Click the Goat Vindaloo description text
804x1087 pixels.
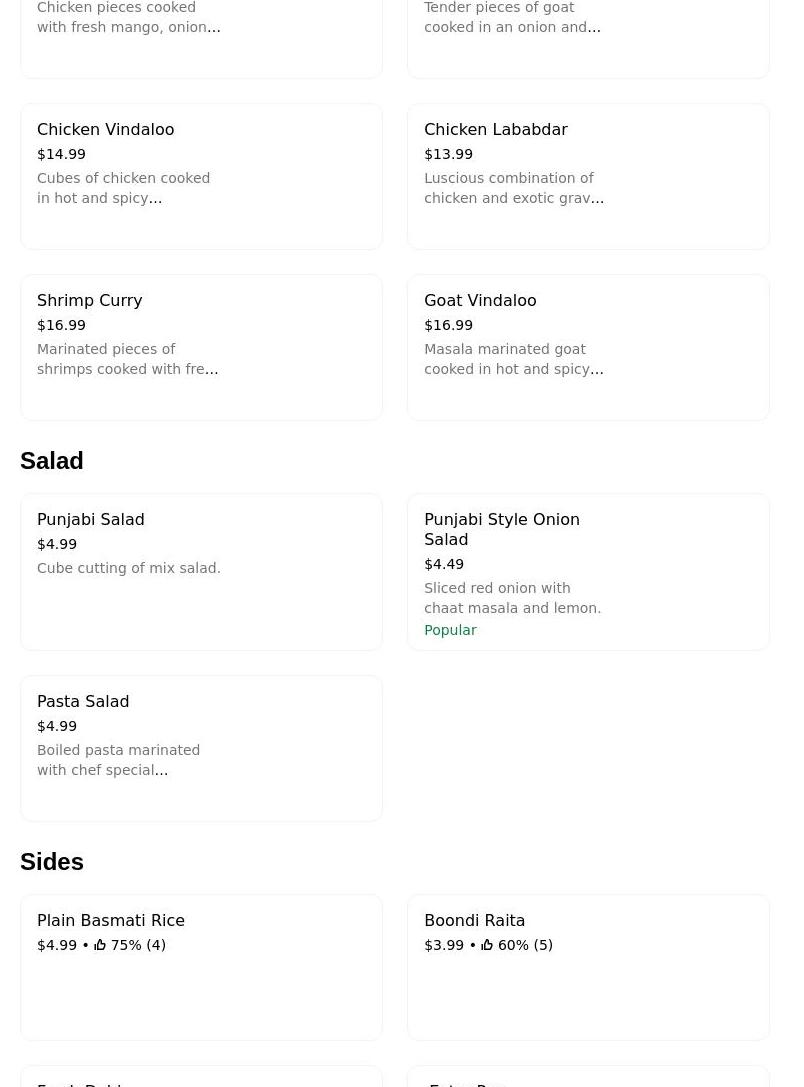click(x=513, y=359)
